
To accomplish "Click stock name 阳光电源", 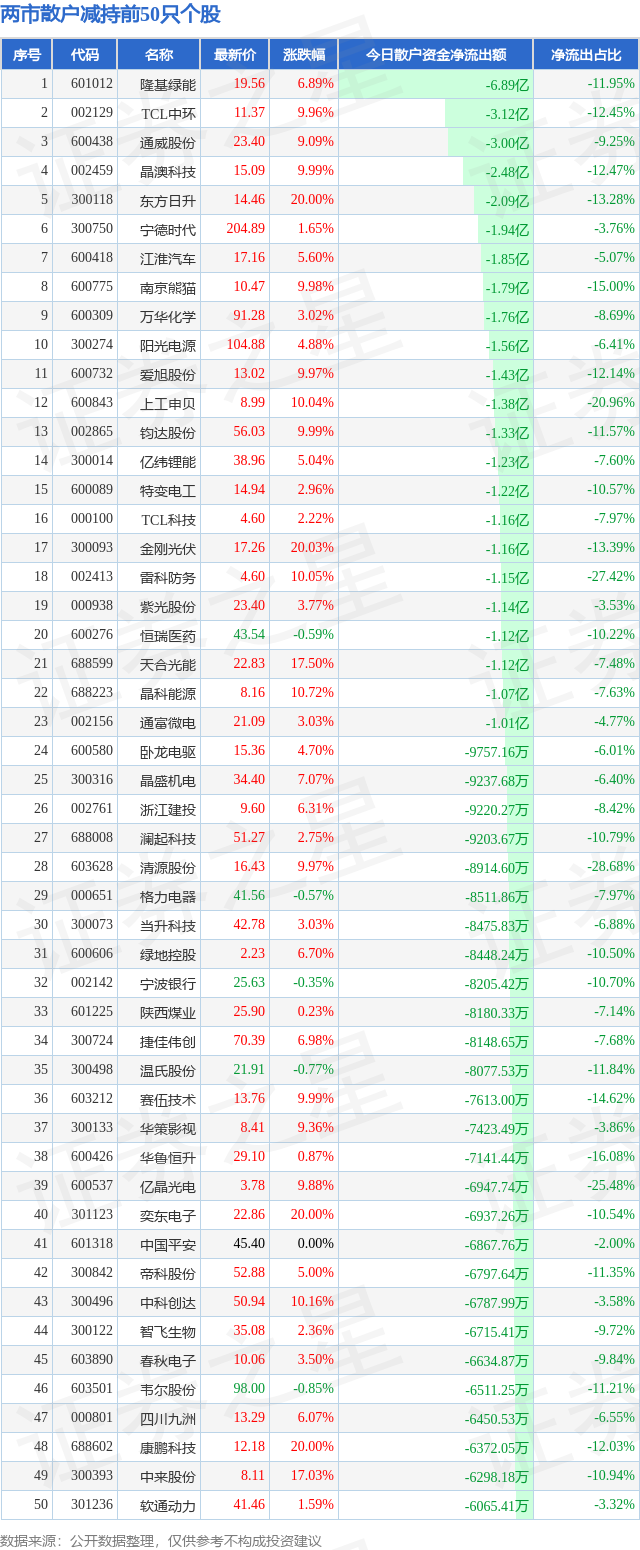I will point(168,346).
